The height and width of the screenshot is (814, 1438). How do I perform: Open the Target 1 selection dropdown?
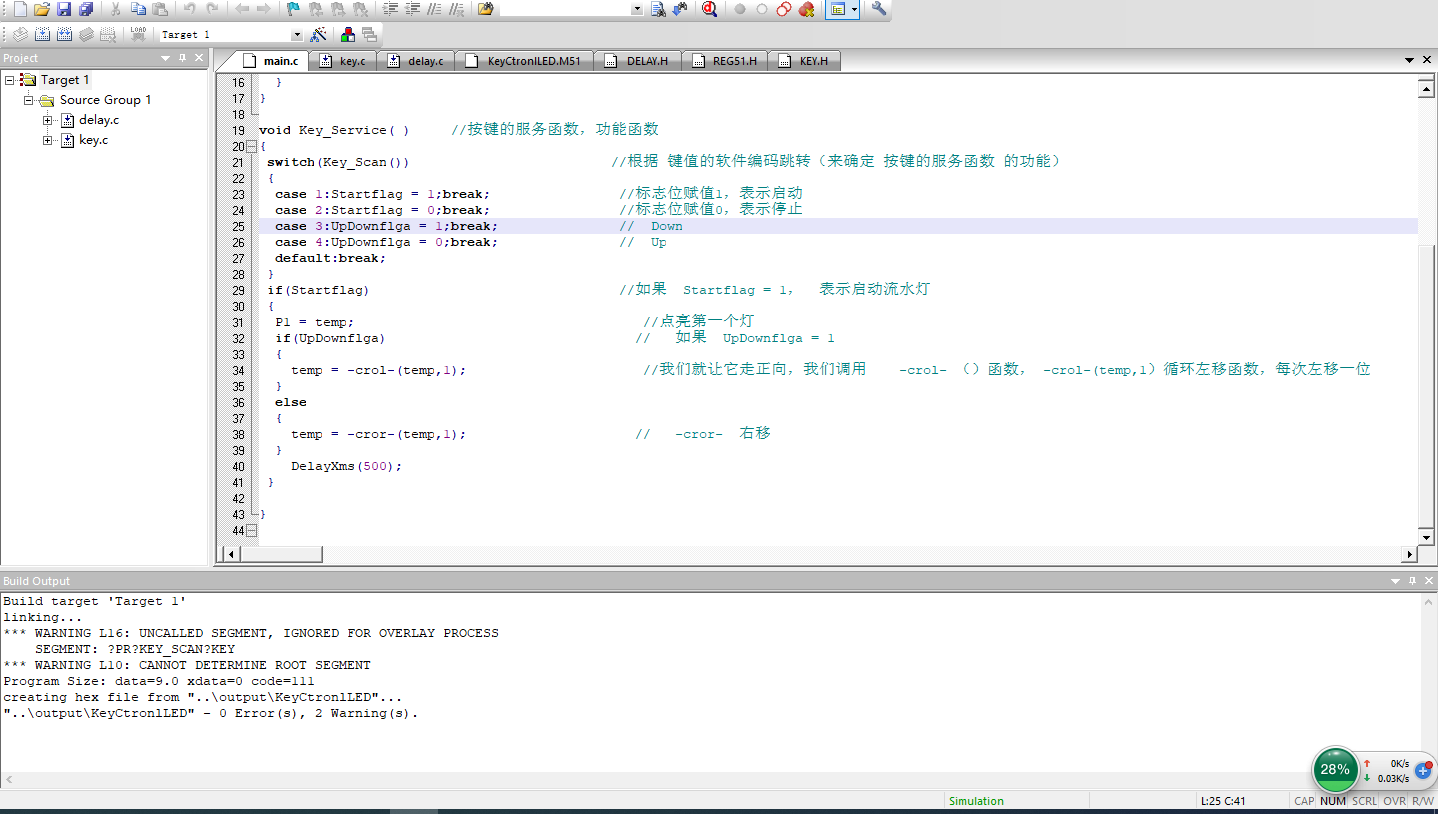296,35
